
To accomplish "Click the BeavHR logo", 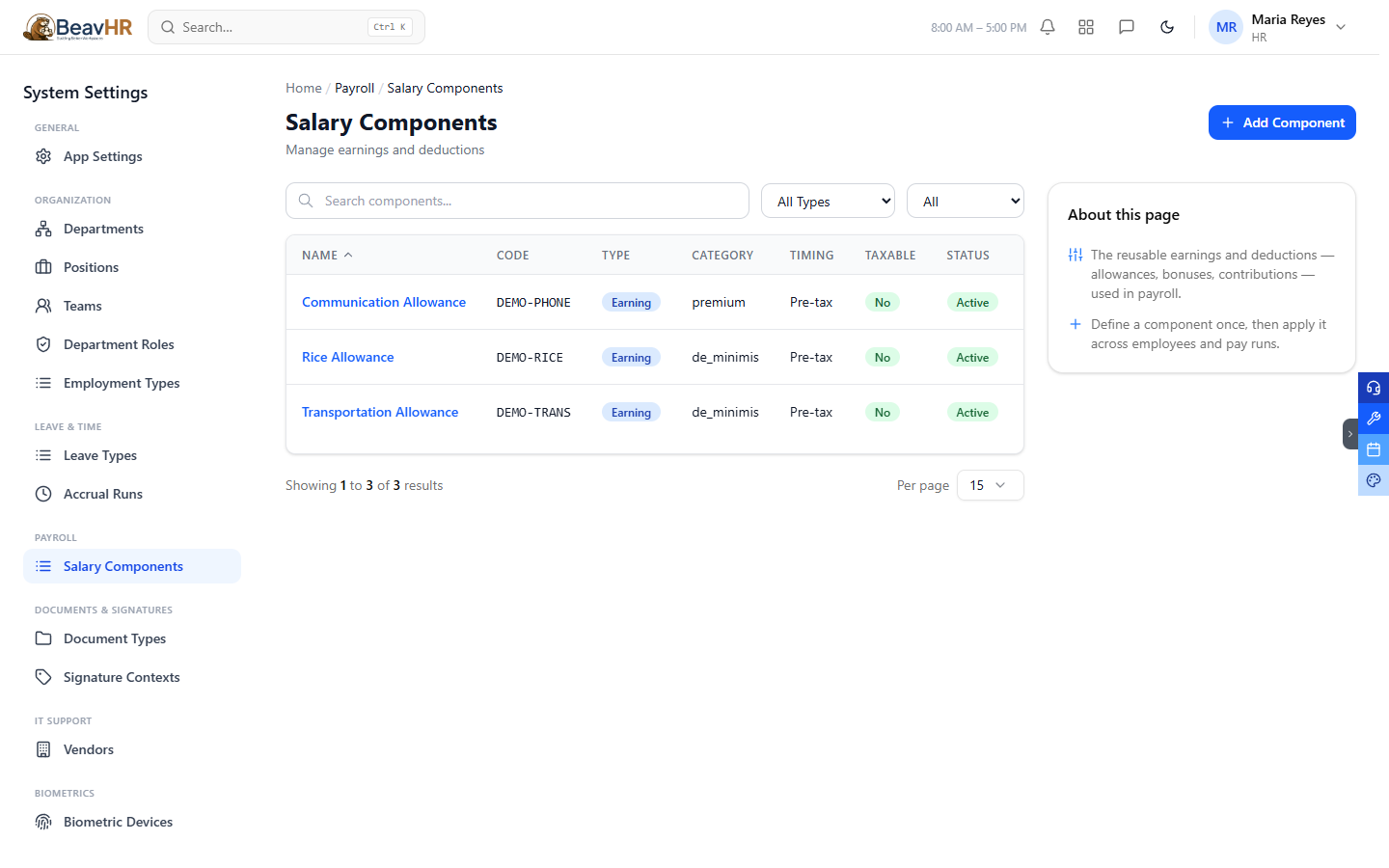I will point(78,27).
